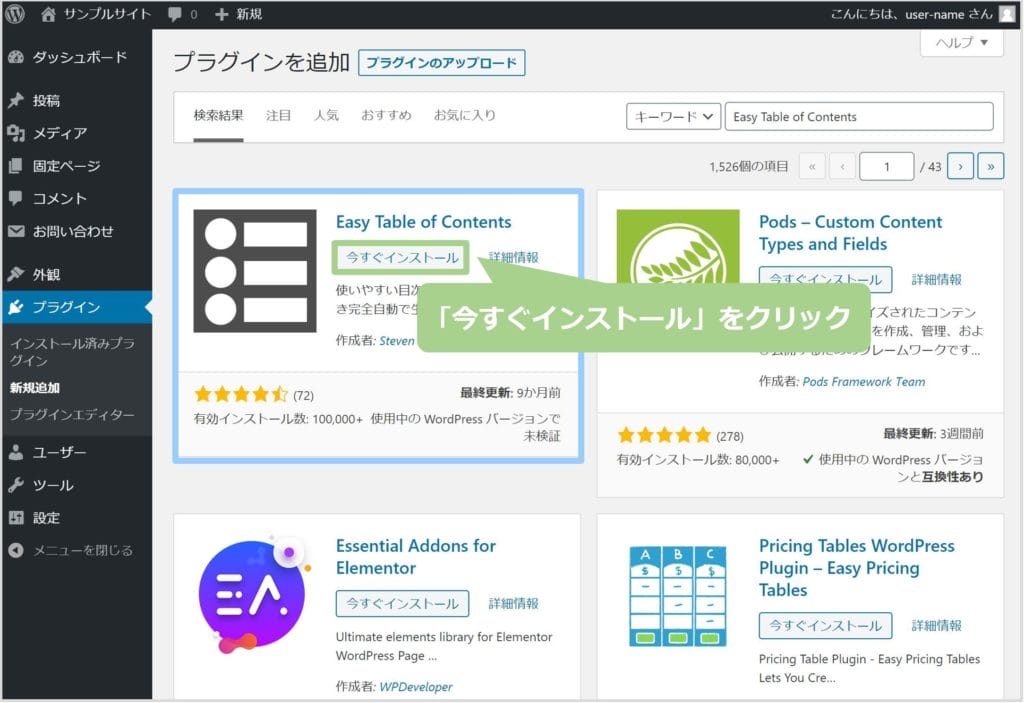Install Easy Table of Contents with 今すぐインストール

[401, 257]
